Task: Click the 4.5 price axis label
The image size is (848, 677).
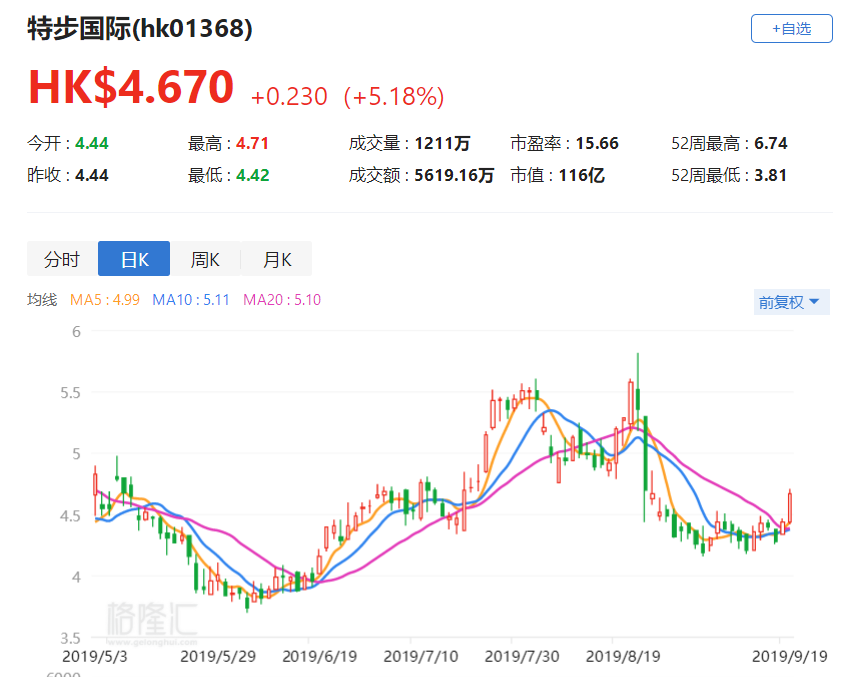Action: [70, 516]
